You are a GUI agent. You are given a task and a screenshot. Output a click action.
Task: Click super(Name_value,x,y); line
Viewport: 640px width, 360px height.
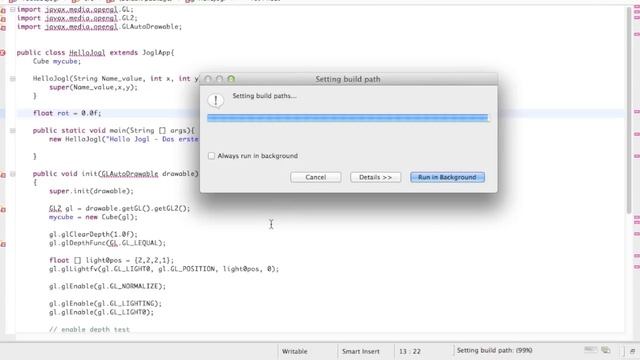coord(93,87)
